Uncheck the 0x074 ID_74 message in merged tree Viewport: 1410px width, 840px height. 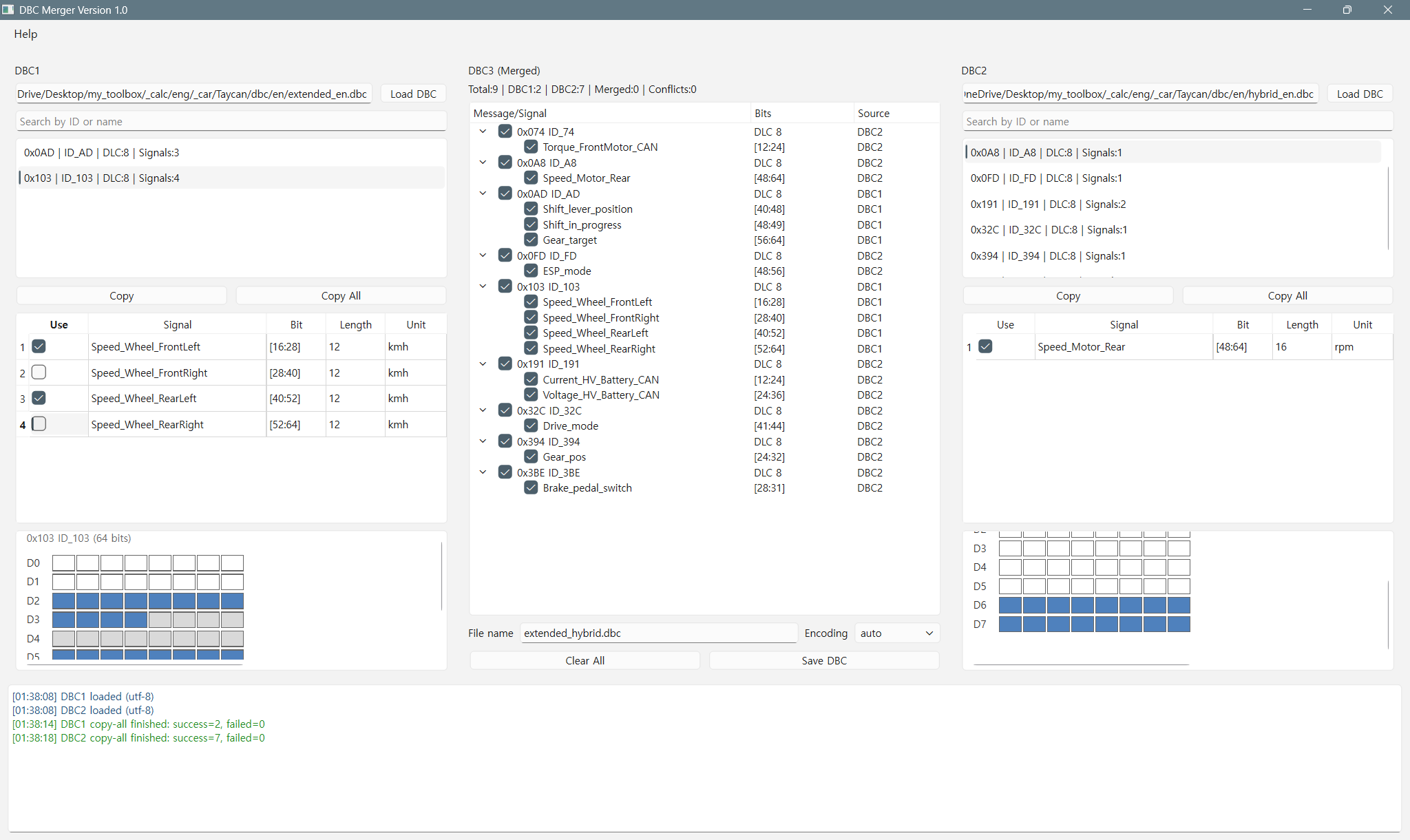(505, 132)
